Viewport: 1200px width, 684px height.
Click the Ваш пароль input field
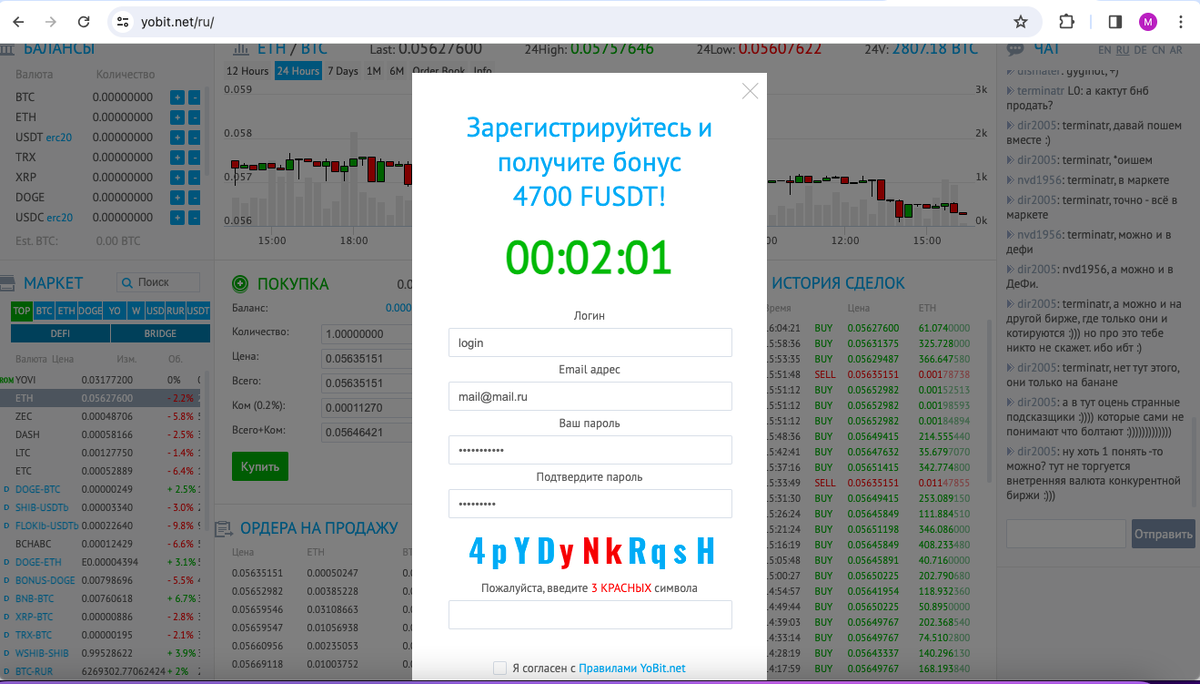pyautogui.click(x=590, y=450)
